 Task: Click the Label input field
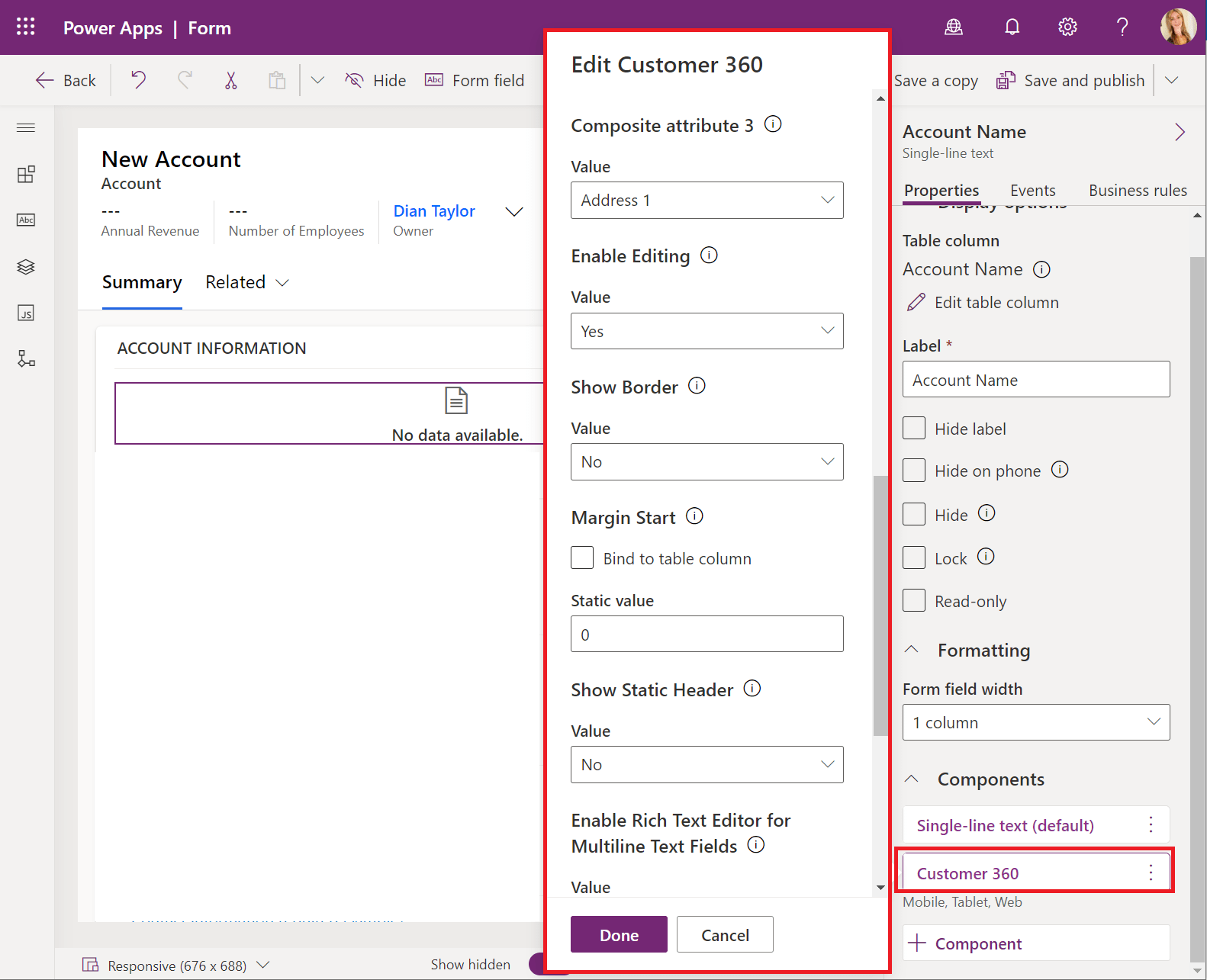pyautogui.click(x=1036, y=379)
